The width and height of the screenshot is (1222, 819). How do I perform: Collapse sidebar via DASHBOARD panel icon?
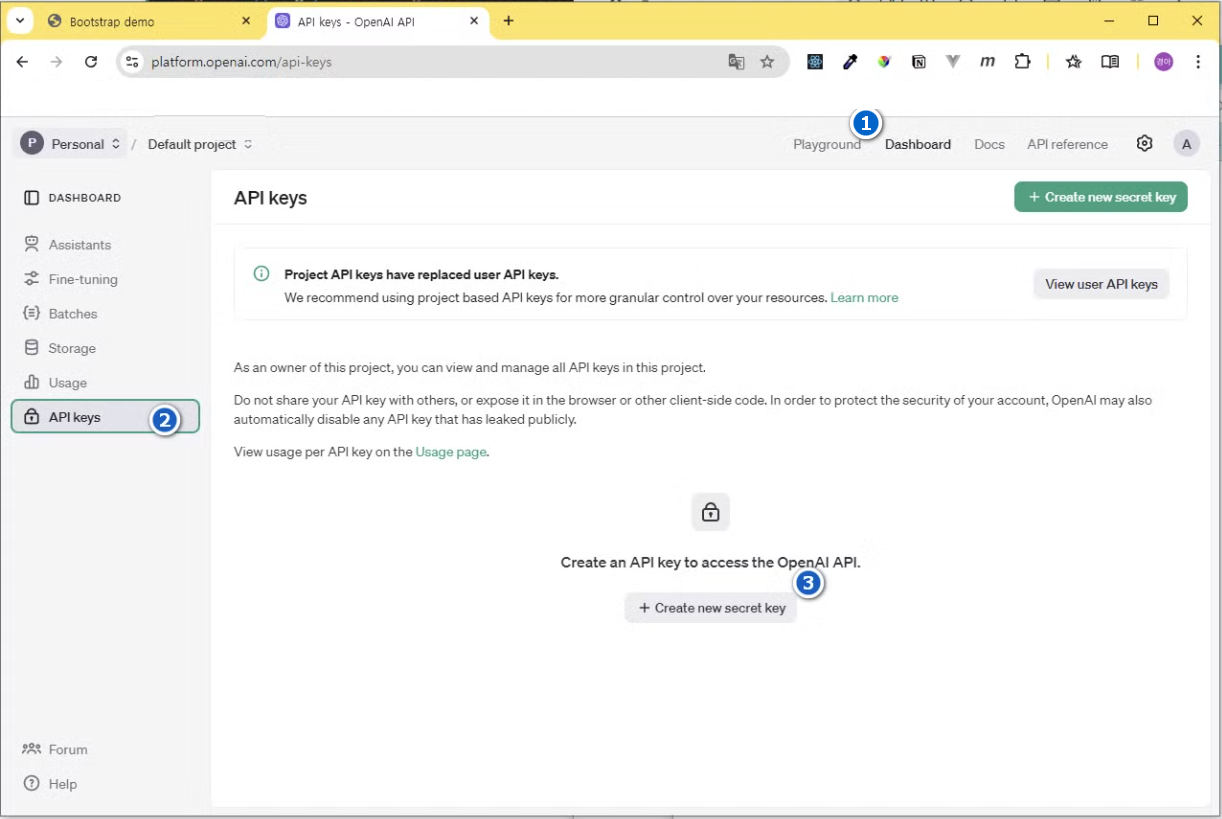31,198
